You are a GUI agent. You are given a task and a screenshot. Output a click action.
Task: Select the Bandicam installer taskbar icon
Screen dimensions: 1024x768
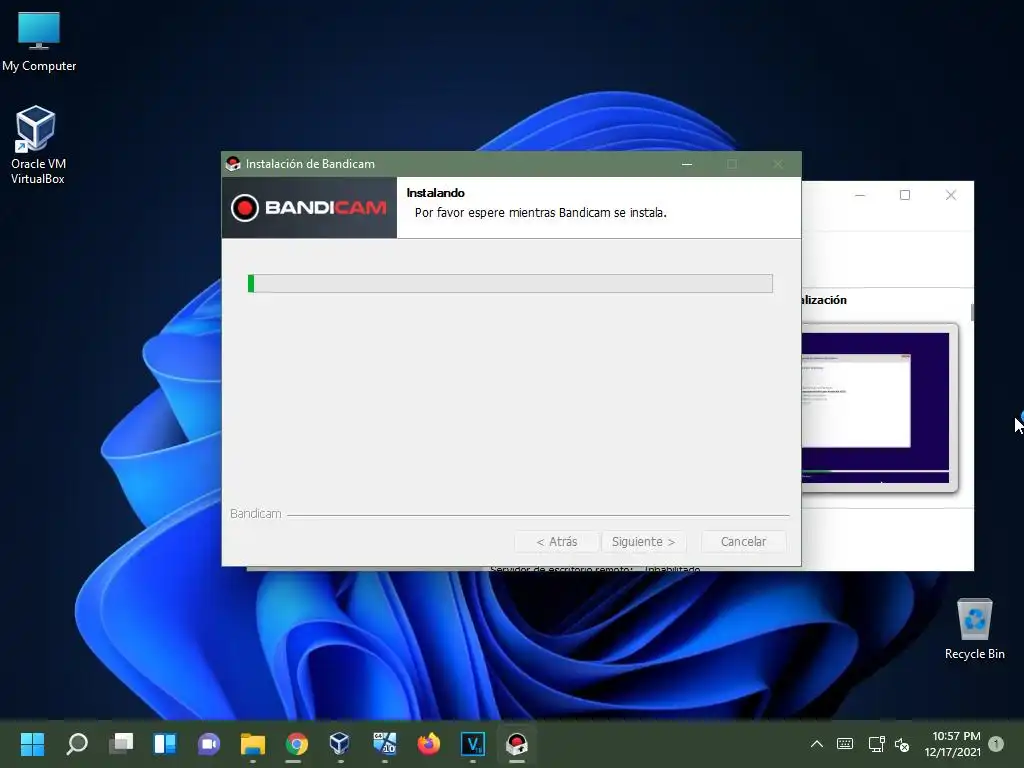click(x=517, y=743)
